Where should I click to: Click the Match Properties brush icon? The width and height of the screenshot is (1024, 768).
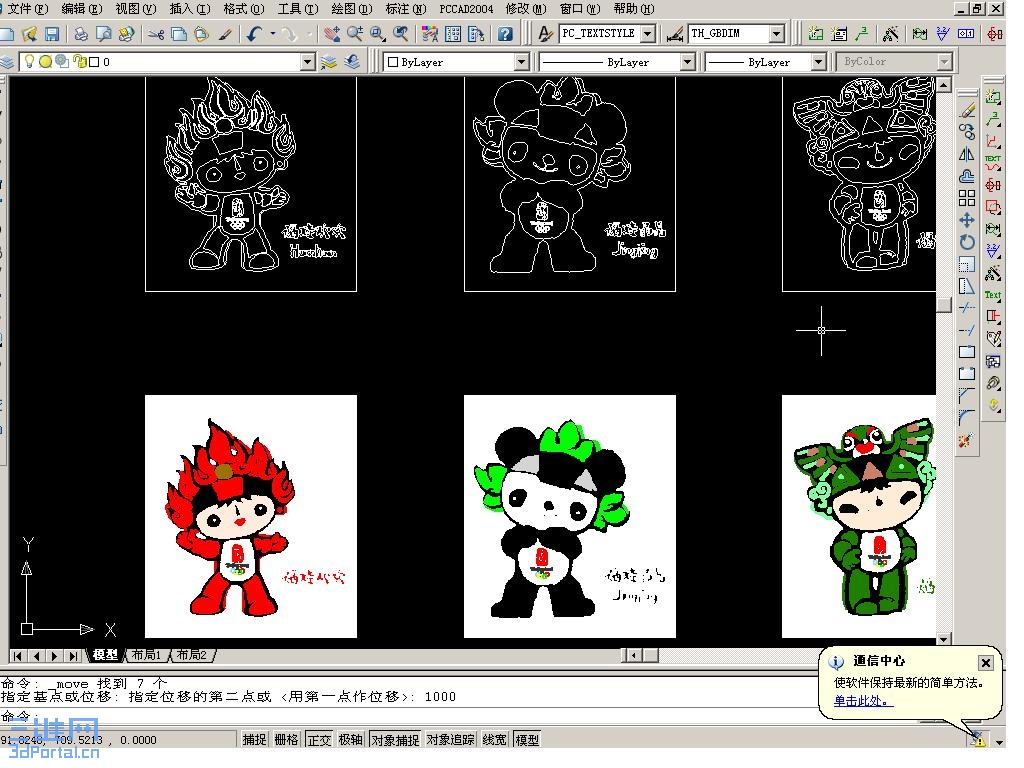225,33
